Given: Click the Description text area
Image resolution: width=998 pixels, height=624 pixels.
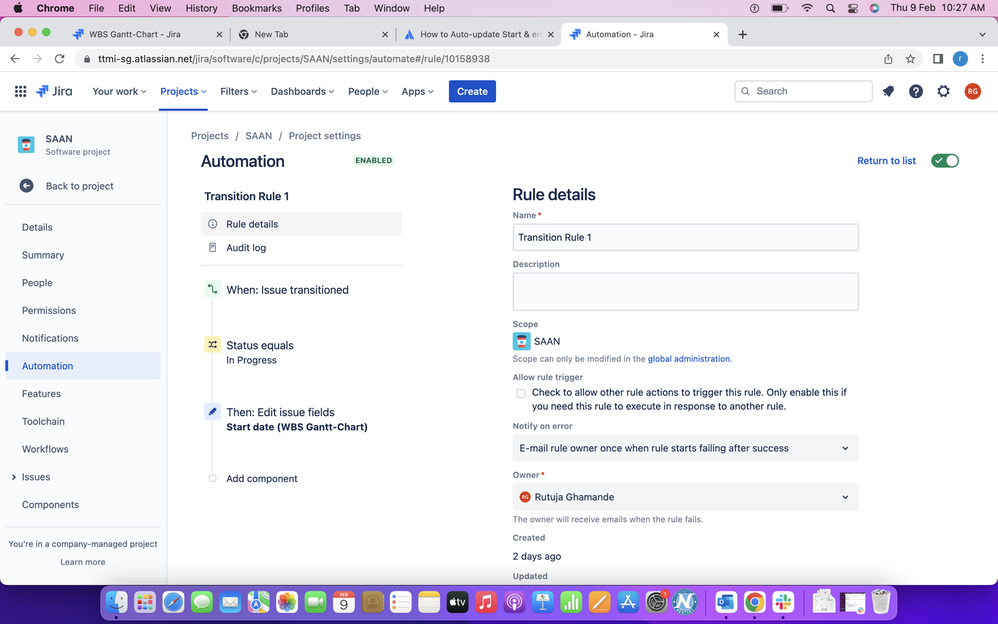Looking at the screenshot, I should [x=685, y=292].
